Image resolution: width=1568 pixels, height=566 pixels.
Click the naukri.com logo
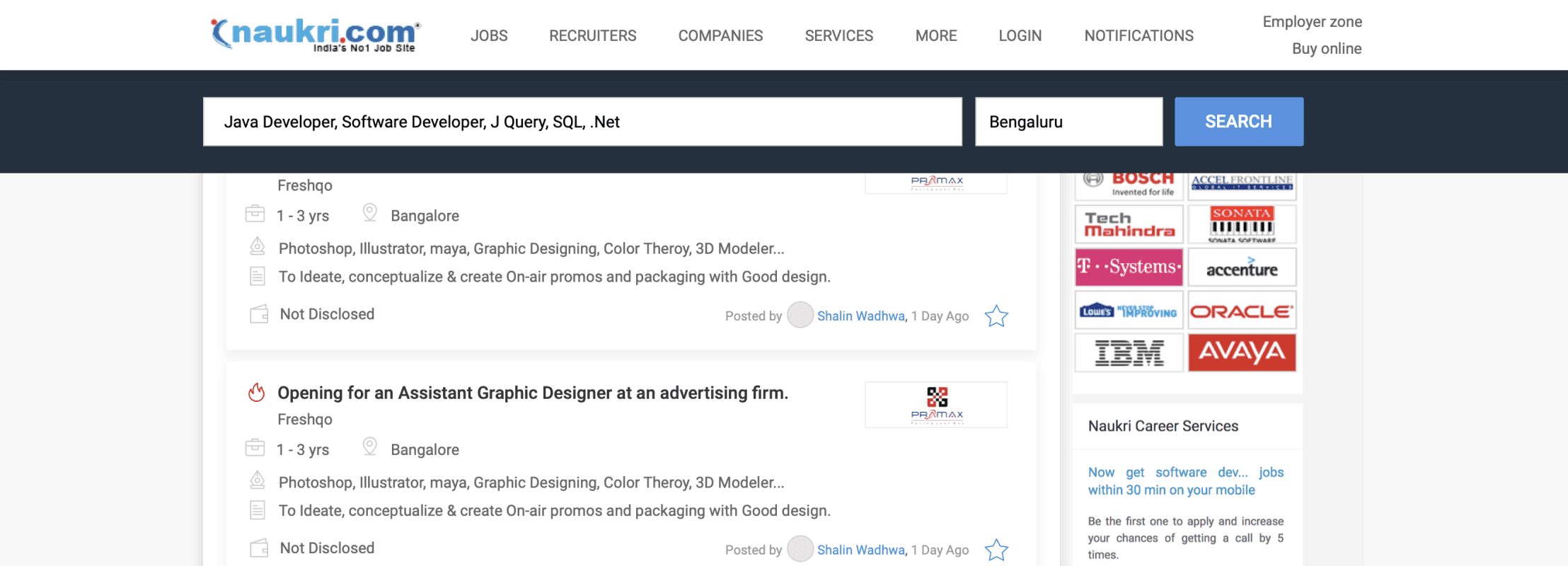pyautogui.click(x=316, y=34)
